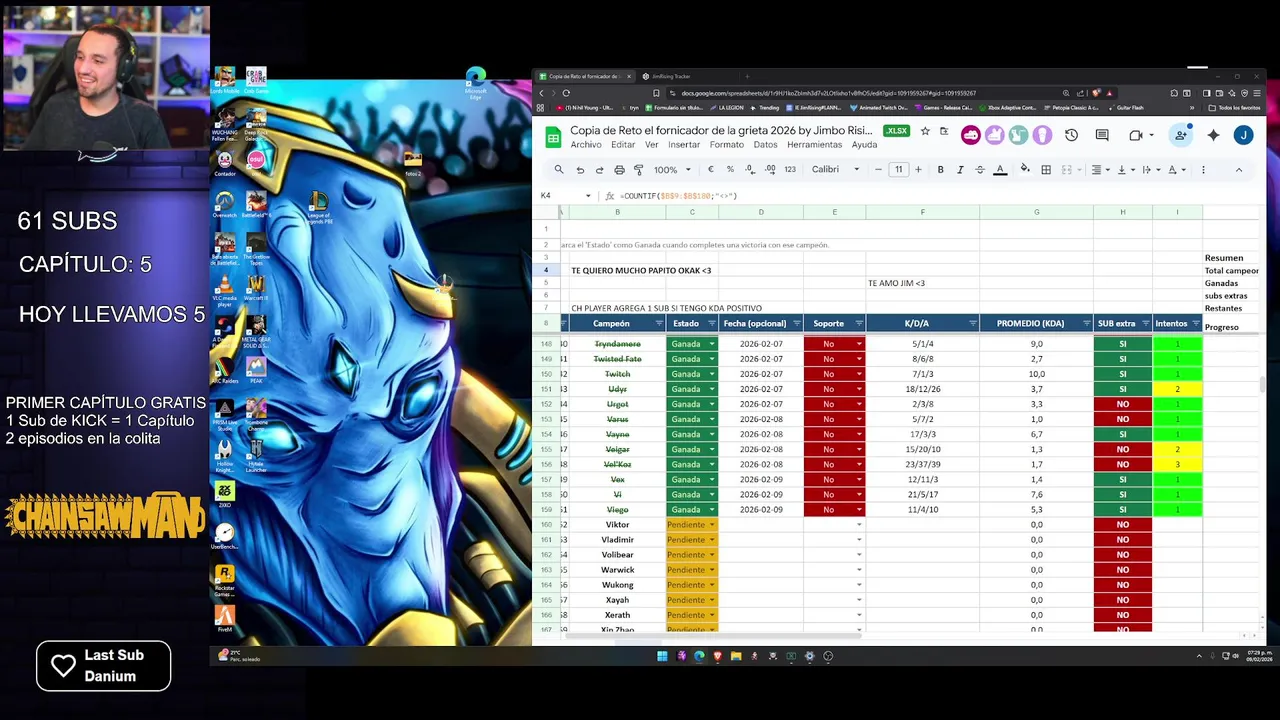Viewport: 1280px width, 720px height.
Task: Format as currency with euro icon
Action: tap(711, 170)
